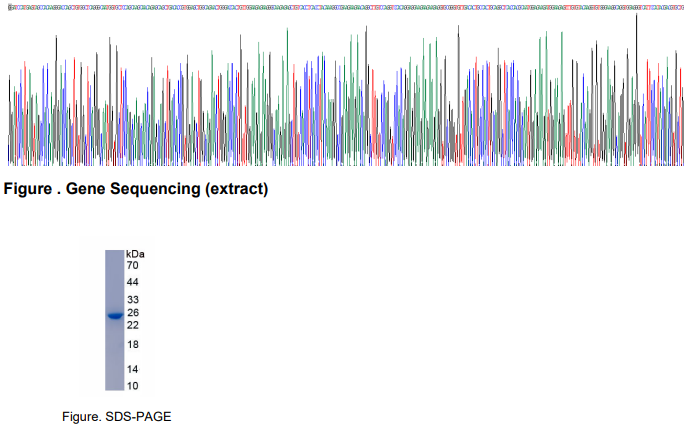Select the 22 kDa marker label

tap(133, 325)
